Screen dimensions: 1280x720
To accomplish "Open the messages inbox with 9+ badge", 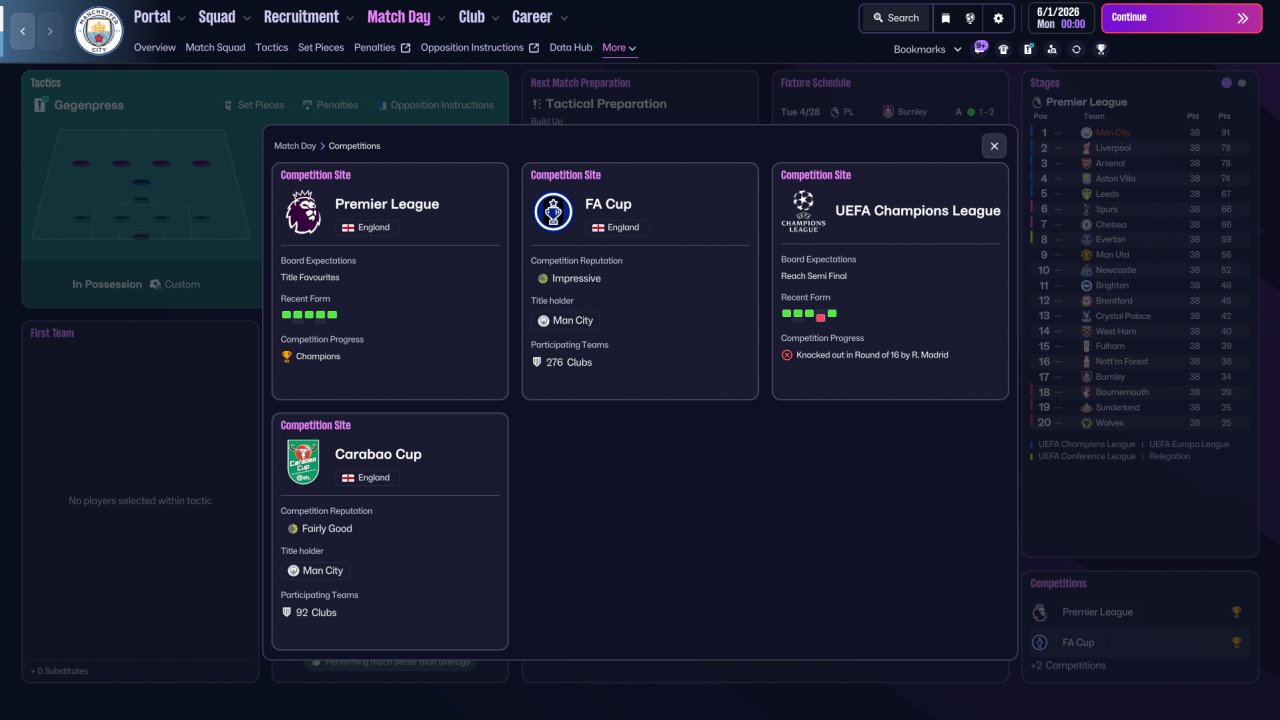I will click(x=981, y=47).
